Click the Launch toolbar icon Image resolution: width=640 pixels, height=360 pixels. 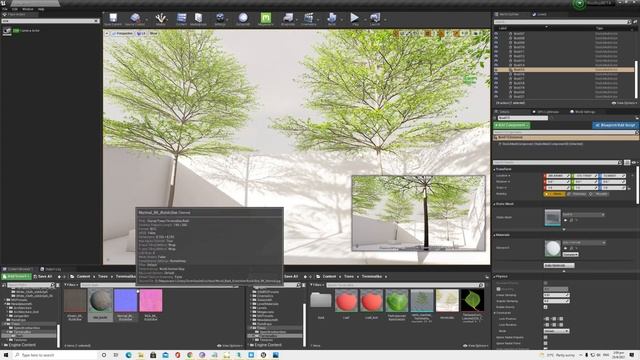375,18
